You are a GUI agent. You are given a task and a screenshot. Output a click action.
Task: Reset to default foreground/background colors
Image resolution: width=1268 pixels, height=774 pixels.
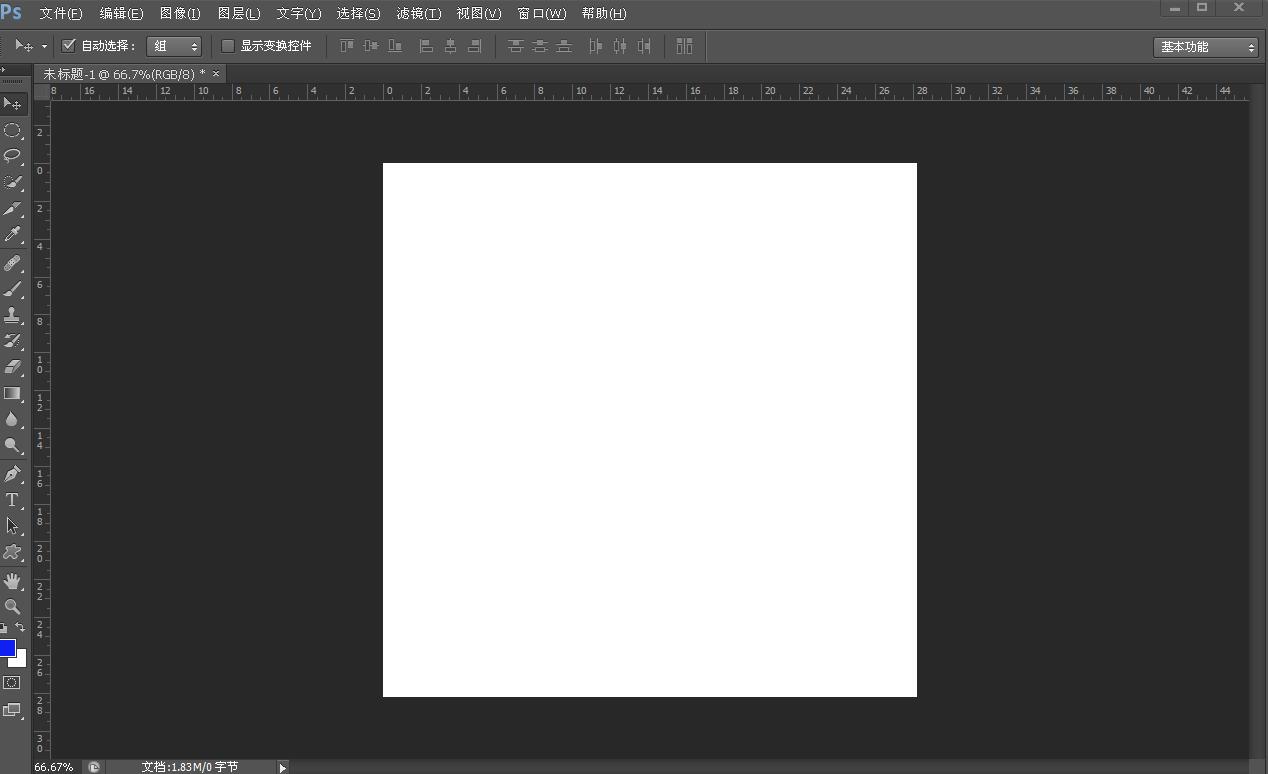coord(4,628)
